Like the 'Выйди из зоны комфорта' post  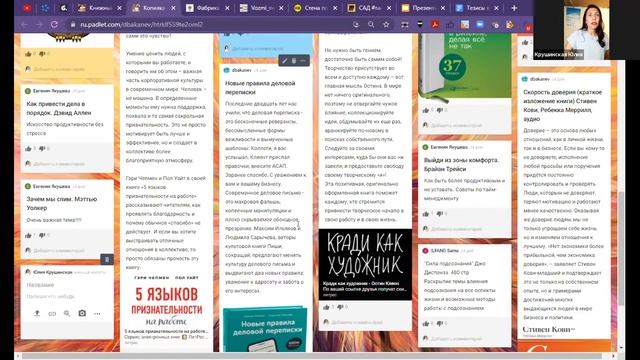[426, 214]
